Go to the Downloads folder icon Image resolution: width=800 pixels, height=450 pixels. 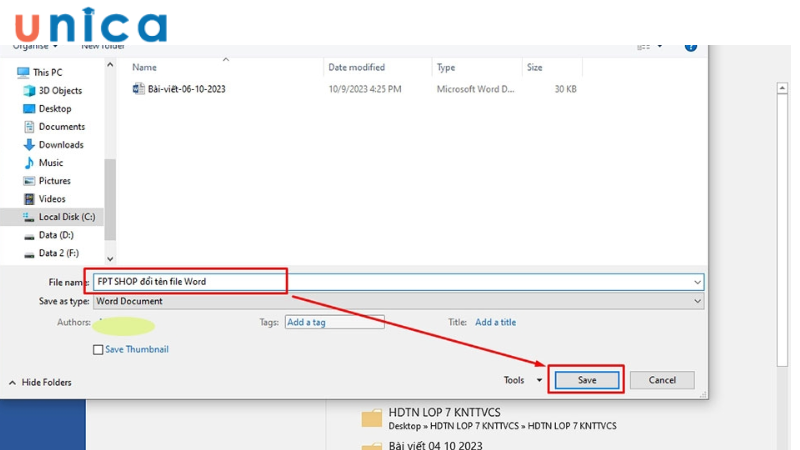(29, 145)
